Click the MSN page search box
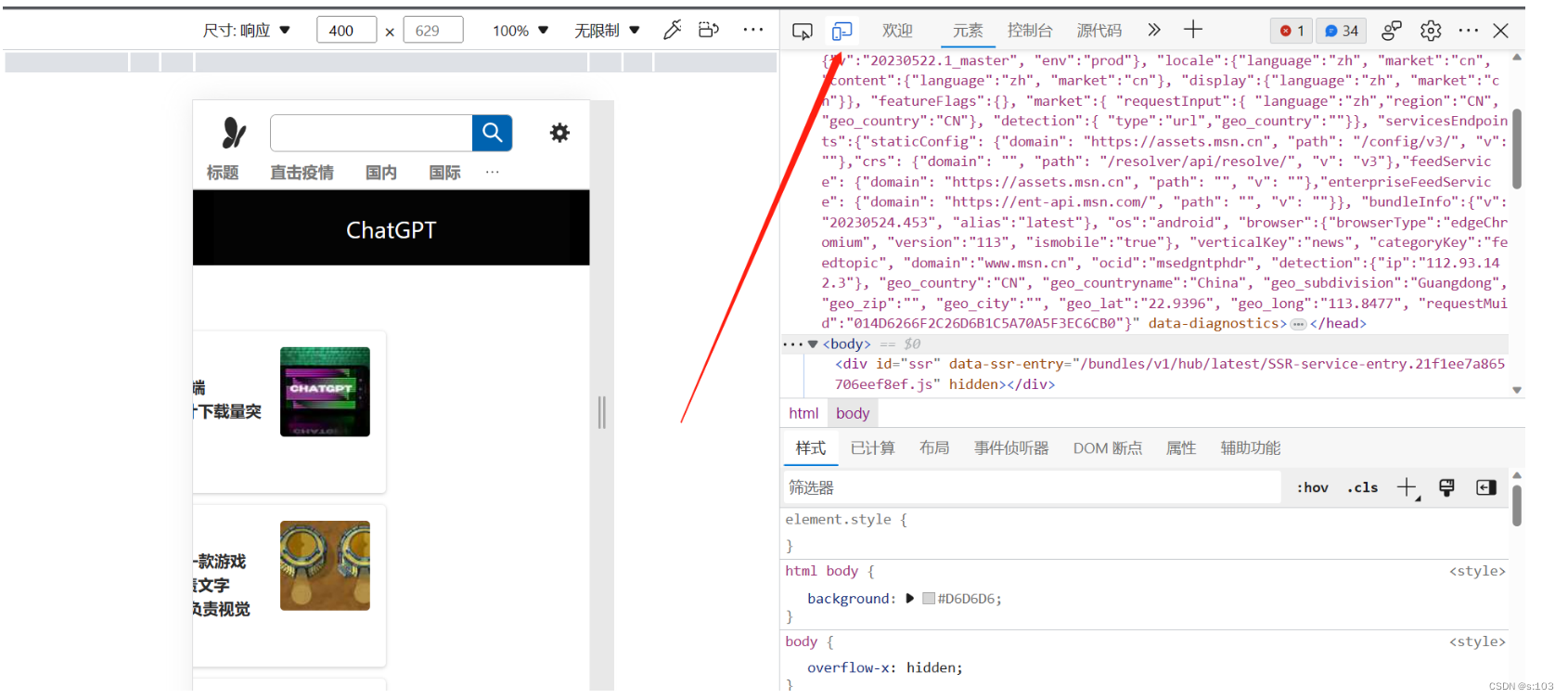Screen dimensions: 1568x699 point(371,133)
